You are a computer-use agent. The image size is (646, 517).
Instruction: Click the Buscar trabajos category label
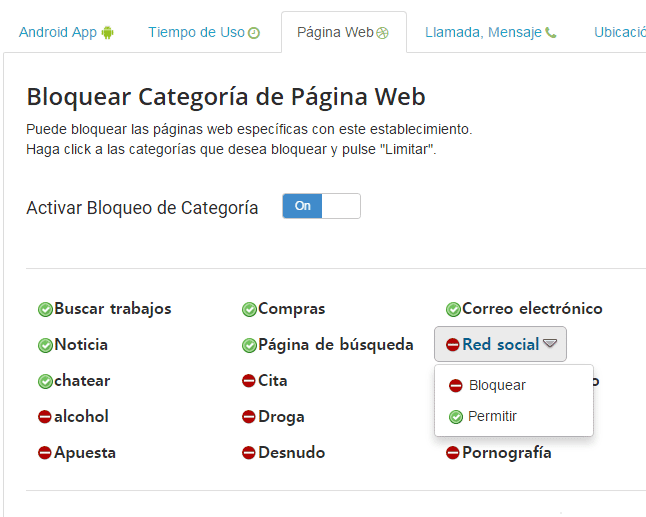tap(112, 309)
